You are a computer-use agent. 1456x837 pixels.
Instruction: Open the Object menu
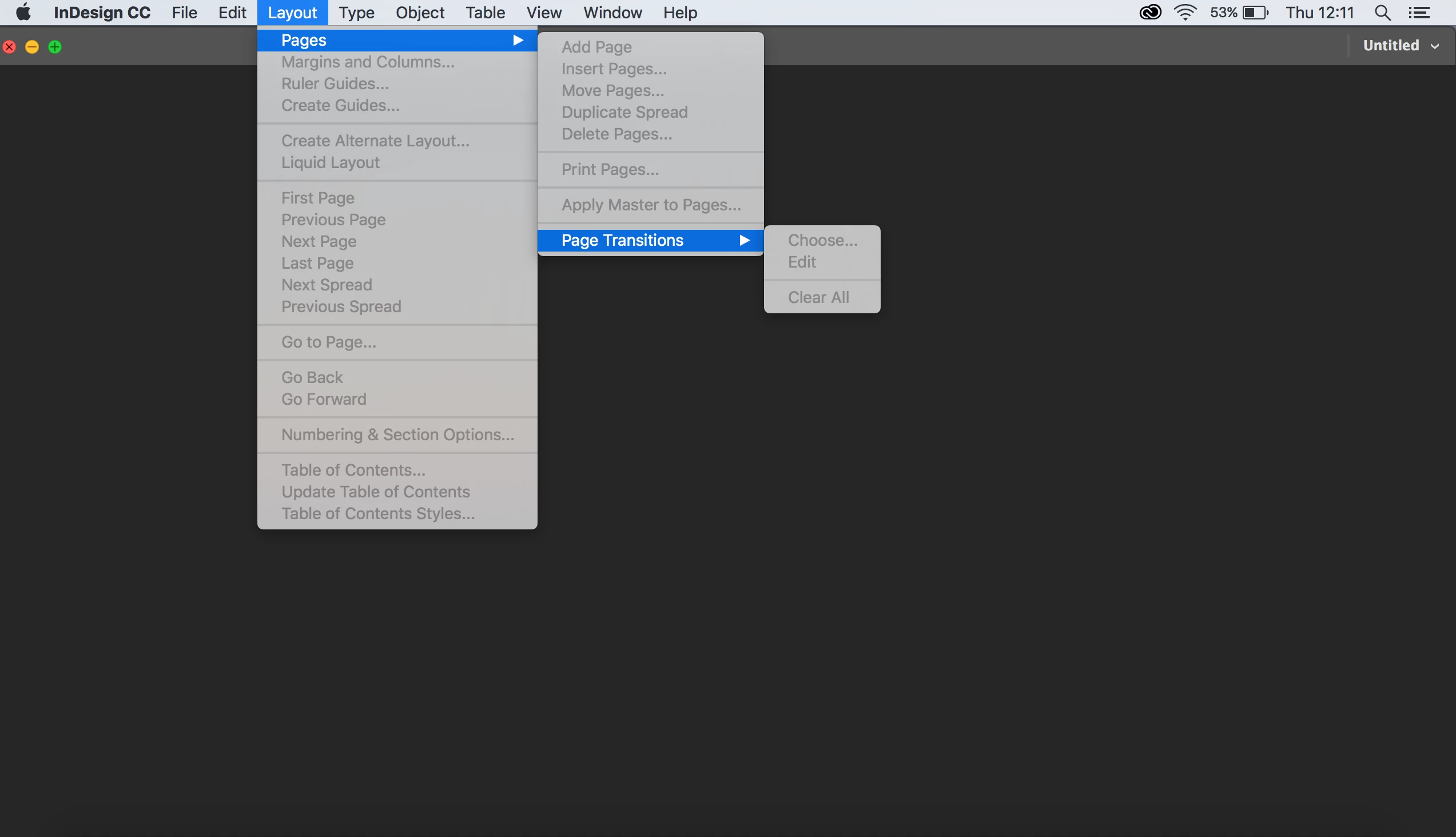pos(420,12)
